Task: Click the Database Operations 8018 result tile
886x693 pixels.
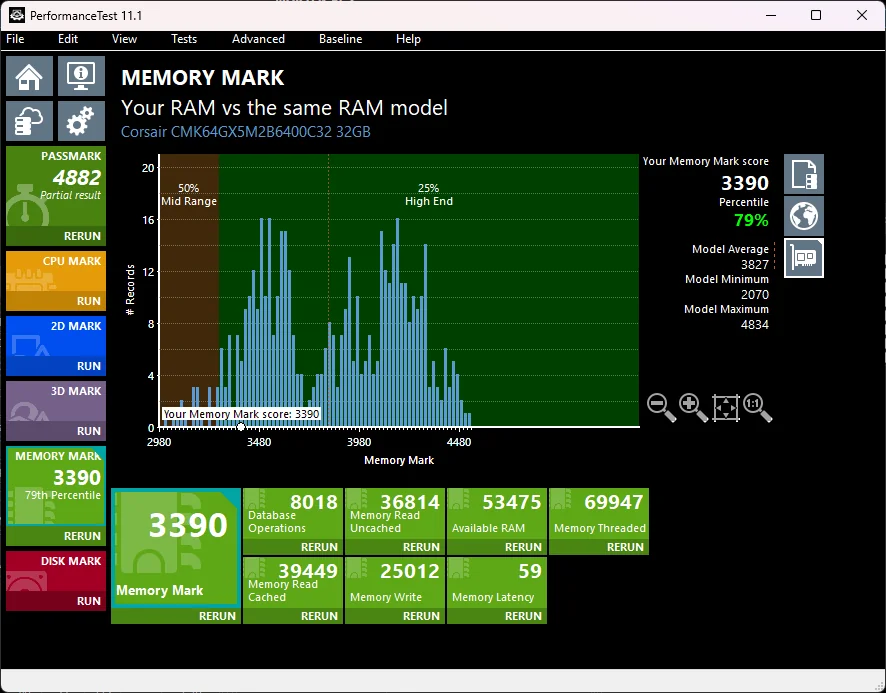Action: point(293,514)
